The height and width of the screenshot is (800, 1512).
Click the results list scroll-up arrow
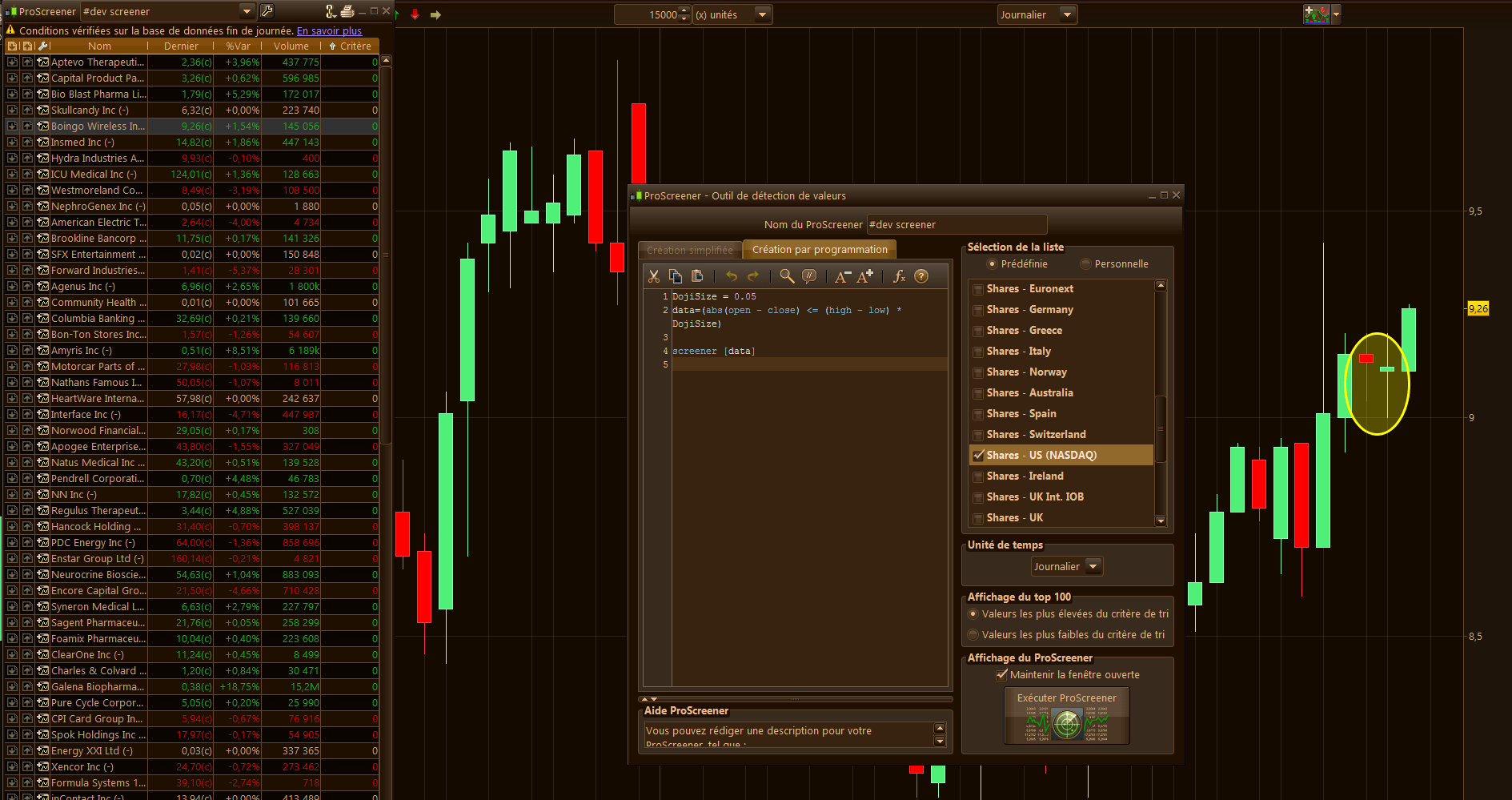(x=386, y=60)
